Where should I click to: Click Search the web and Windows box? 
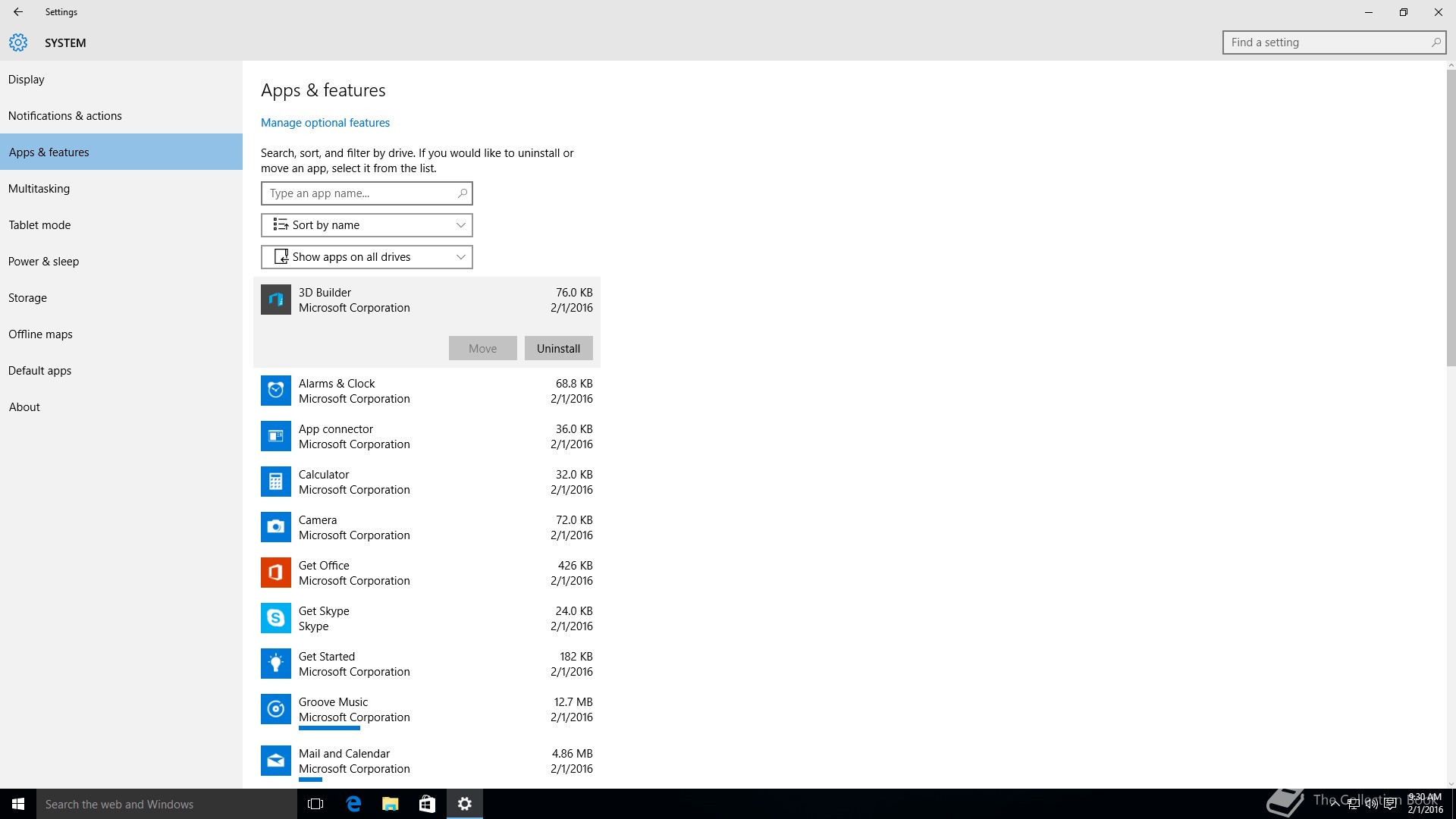167,804
